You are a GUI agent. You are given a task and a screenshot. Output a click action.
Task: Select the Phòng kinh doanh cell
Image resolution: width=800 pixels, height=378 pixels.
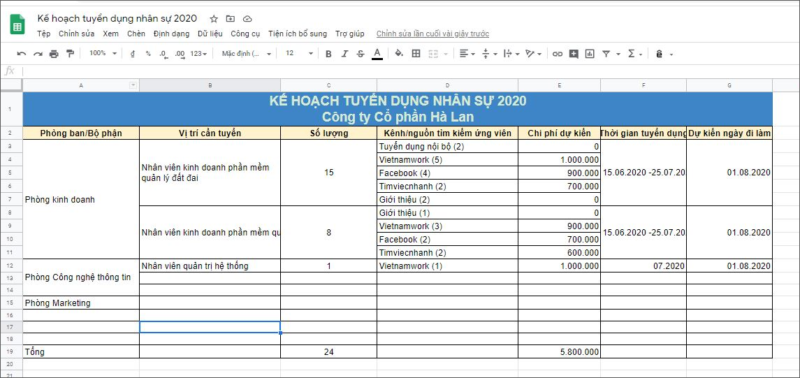pyautogui.click(x=81, y=199)
